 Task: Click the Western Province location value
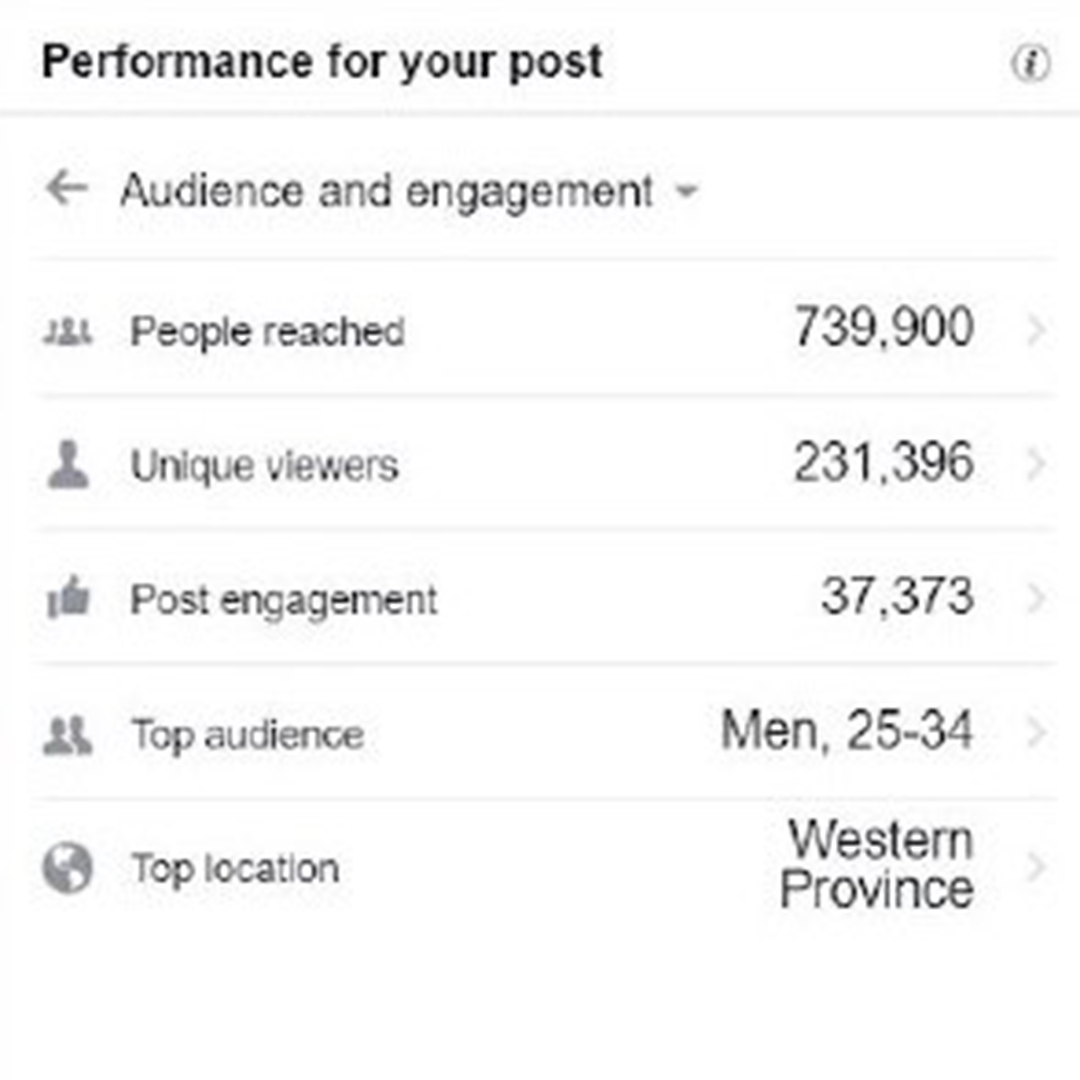[x=877, y=865]
